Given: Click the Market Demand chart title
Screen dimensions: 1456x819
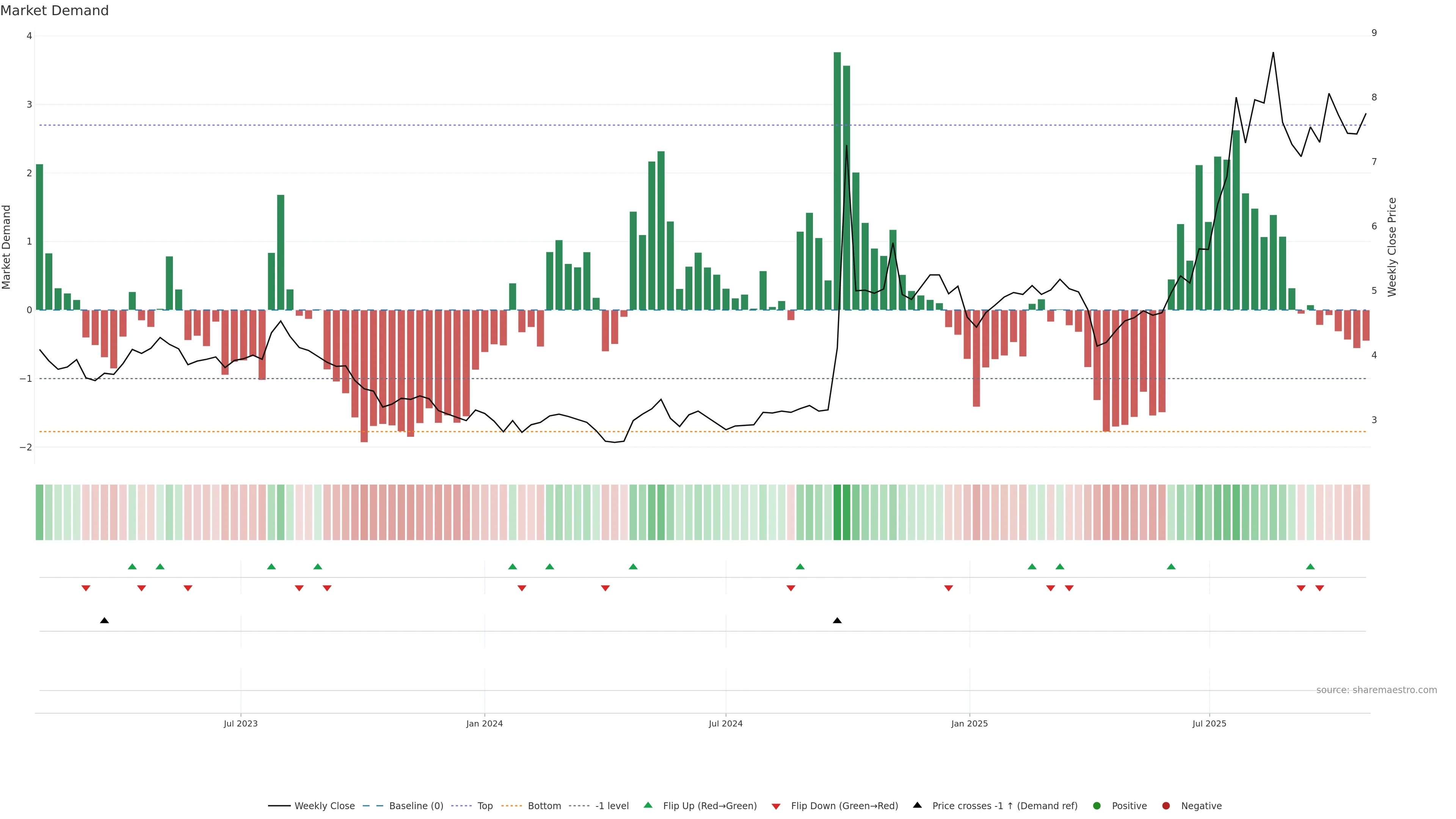Looking at the screenshot, I should point(54,11).
